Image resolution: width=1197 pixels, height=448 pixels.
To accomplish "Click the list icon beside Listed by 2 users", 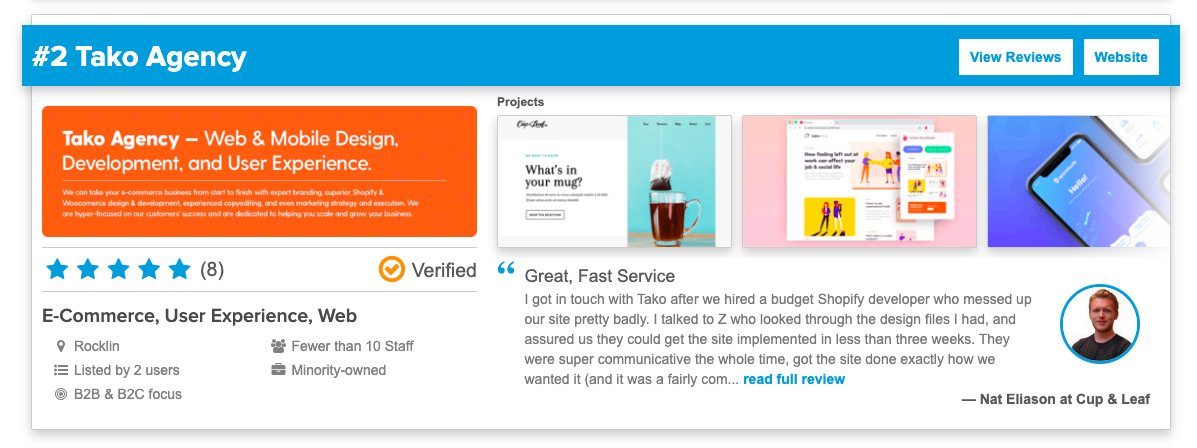I will [x=61, y=370].
